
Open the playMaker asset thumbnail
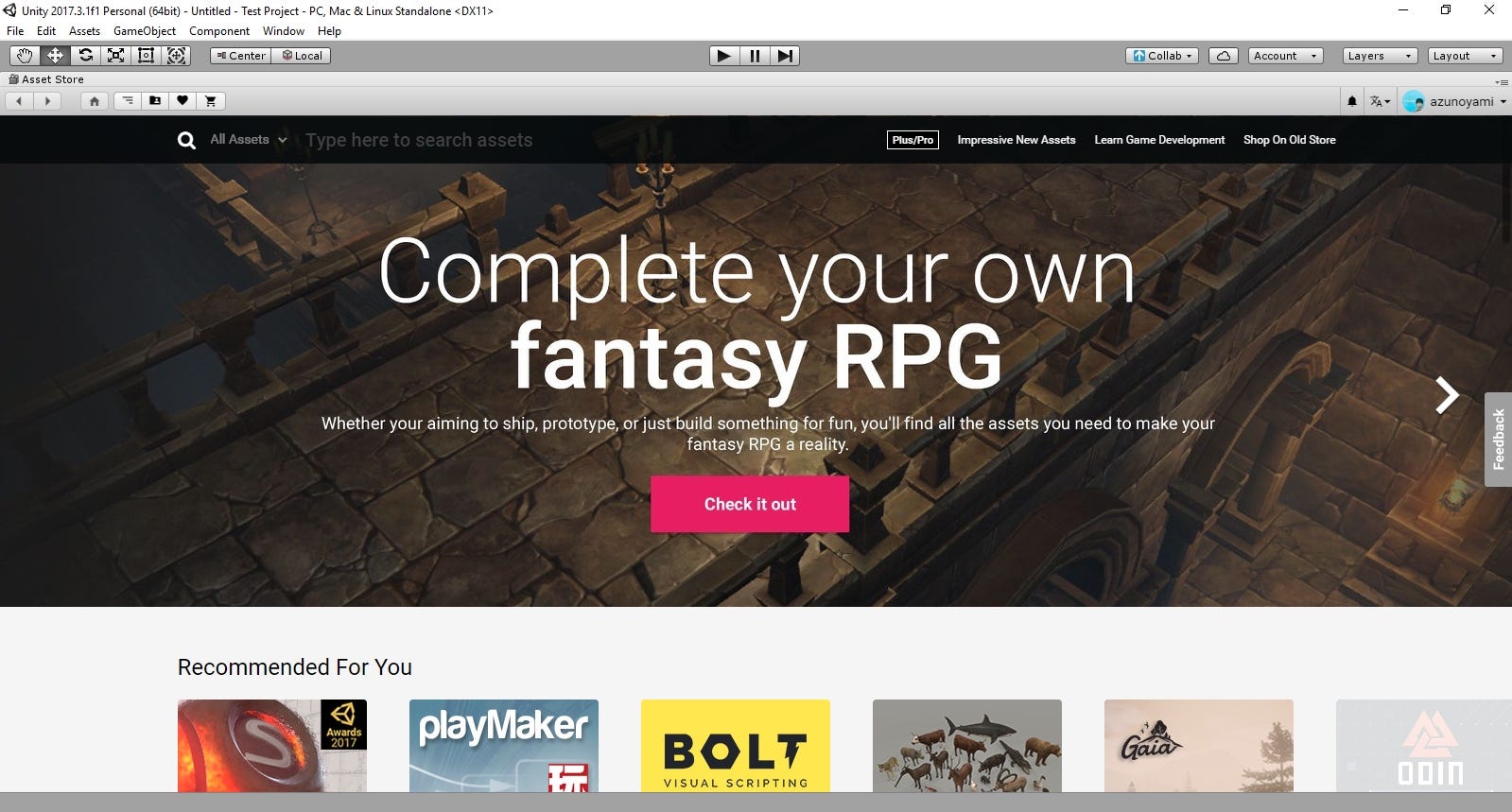504,746
